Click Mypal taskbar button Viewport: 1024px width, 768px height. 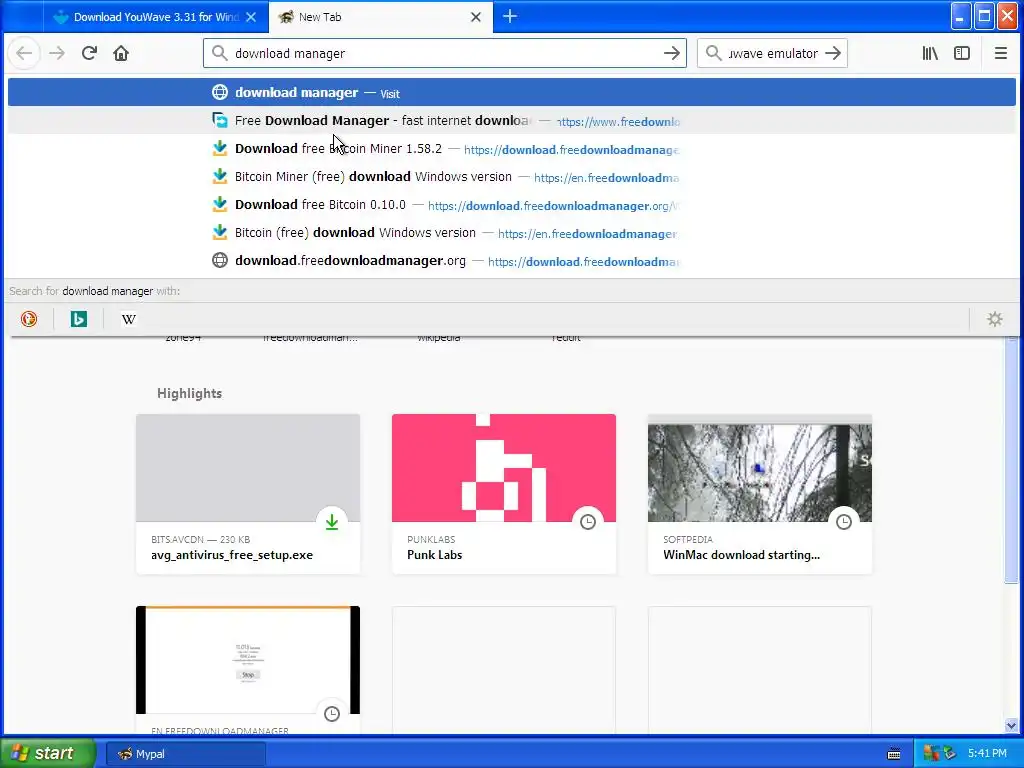[185, 754]
